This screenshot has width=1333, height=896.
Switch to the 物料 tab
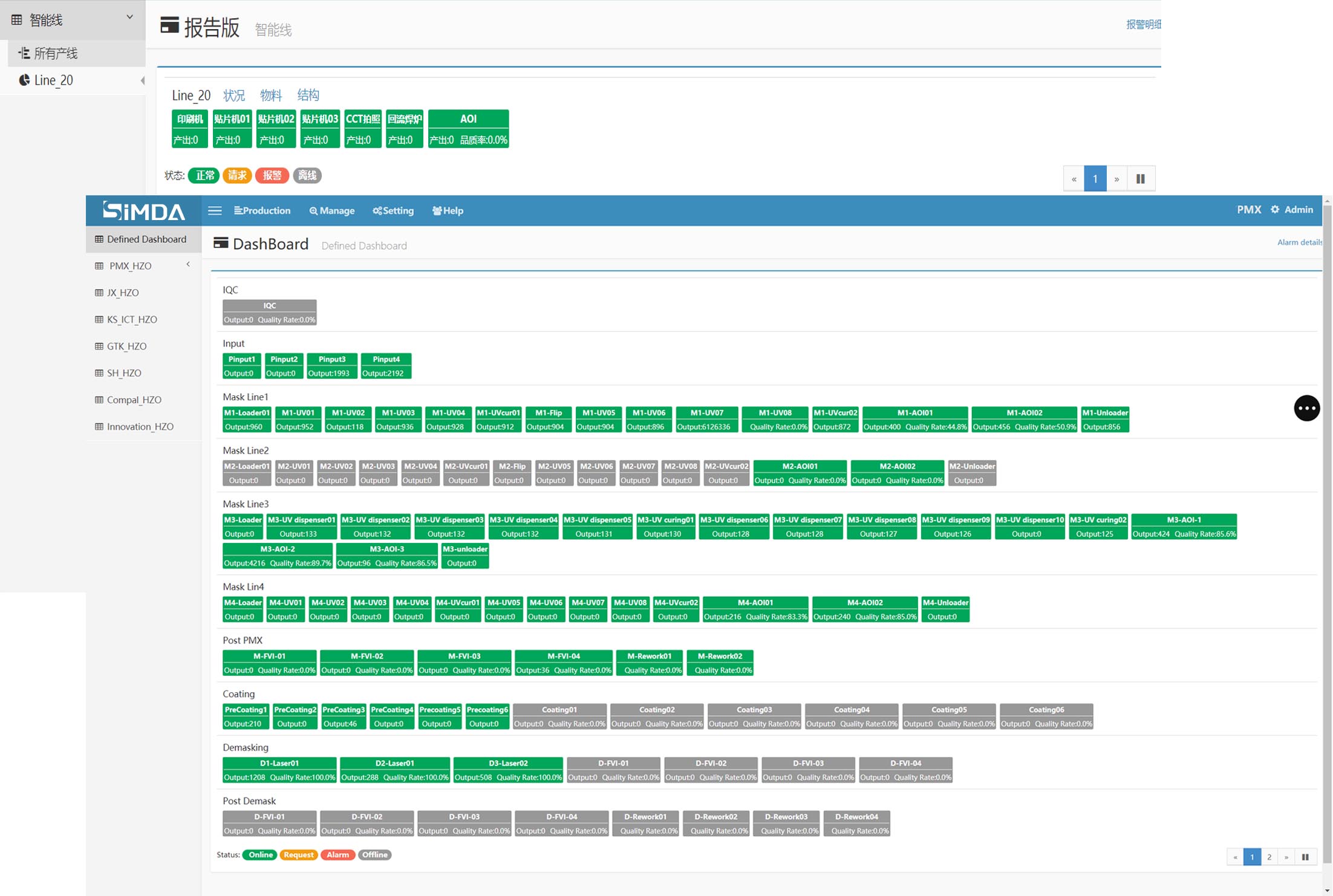pyautogui.click(x=270, y=95)
